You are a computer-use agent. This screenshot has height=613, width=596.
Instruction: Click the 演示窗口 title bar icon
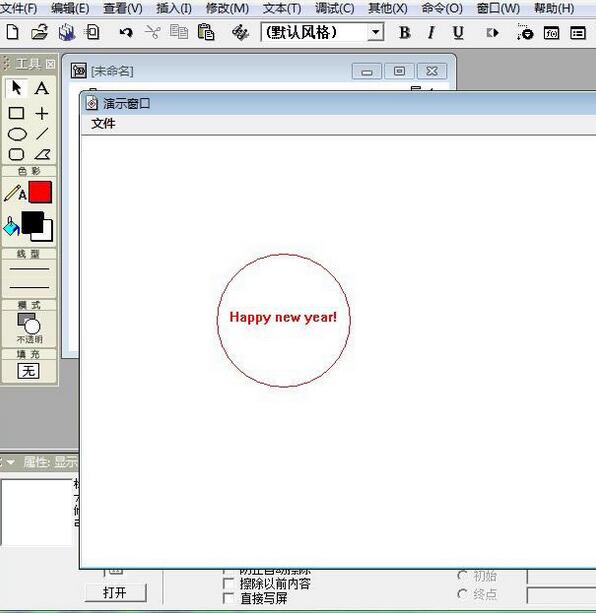click(91, 104)
